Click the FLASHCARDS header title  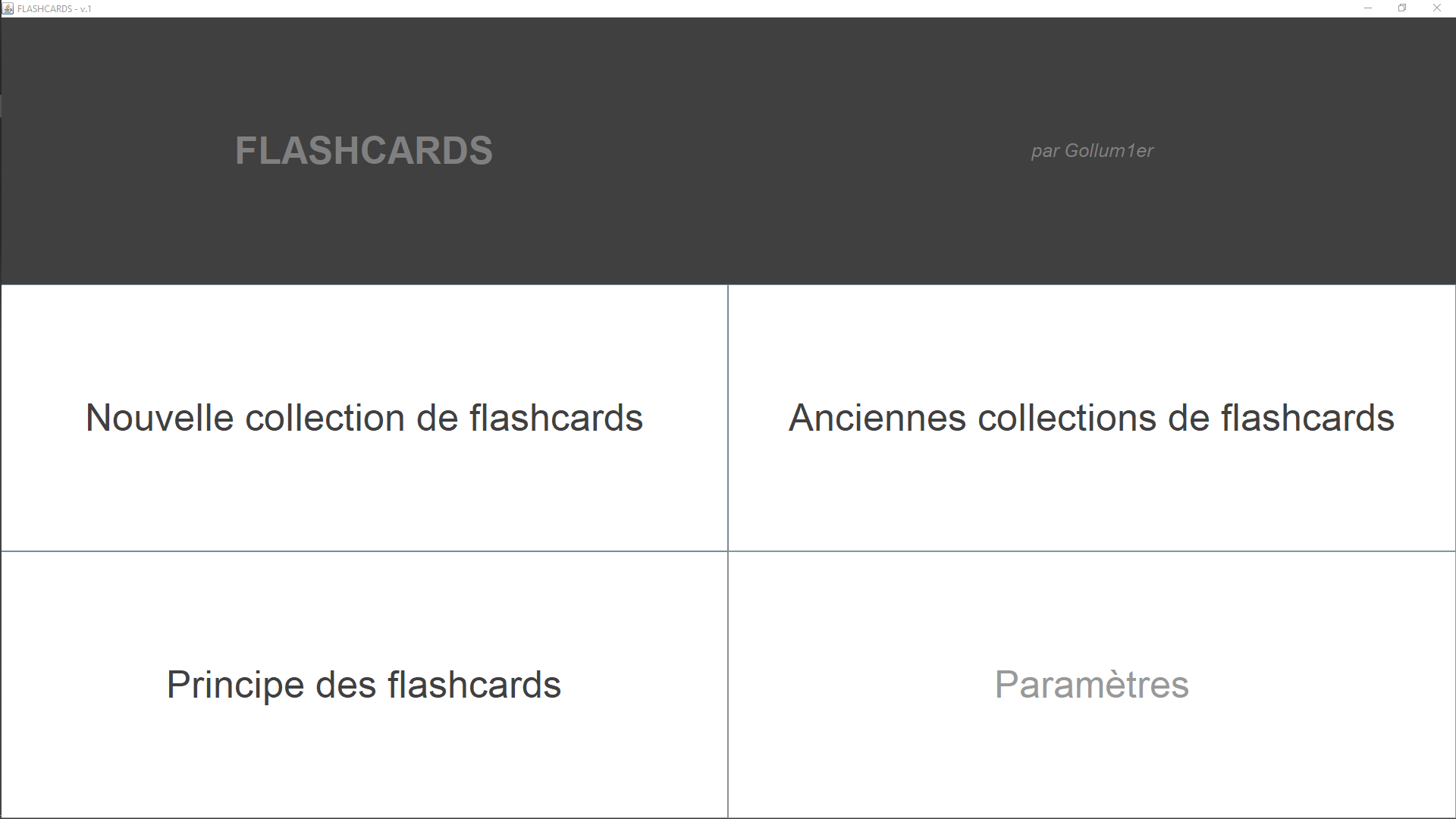click(x=364, y=151)
